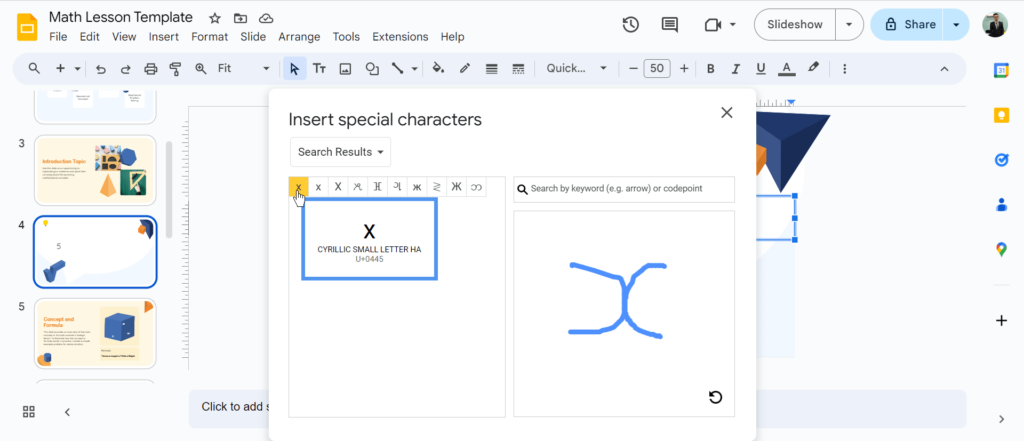Click the Print icon in toolbar
This screenshot has height=441, width=1024.
coord(150,69)
